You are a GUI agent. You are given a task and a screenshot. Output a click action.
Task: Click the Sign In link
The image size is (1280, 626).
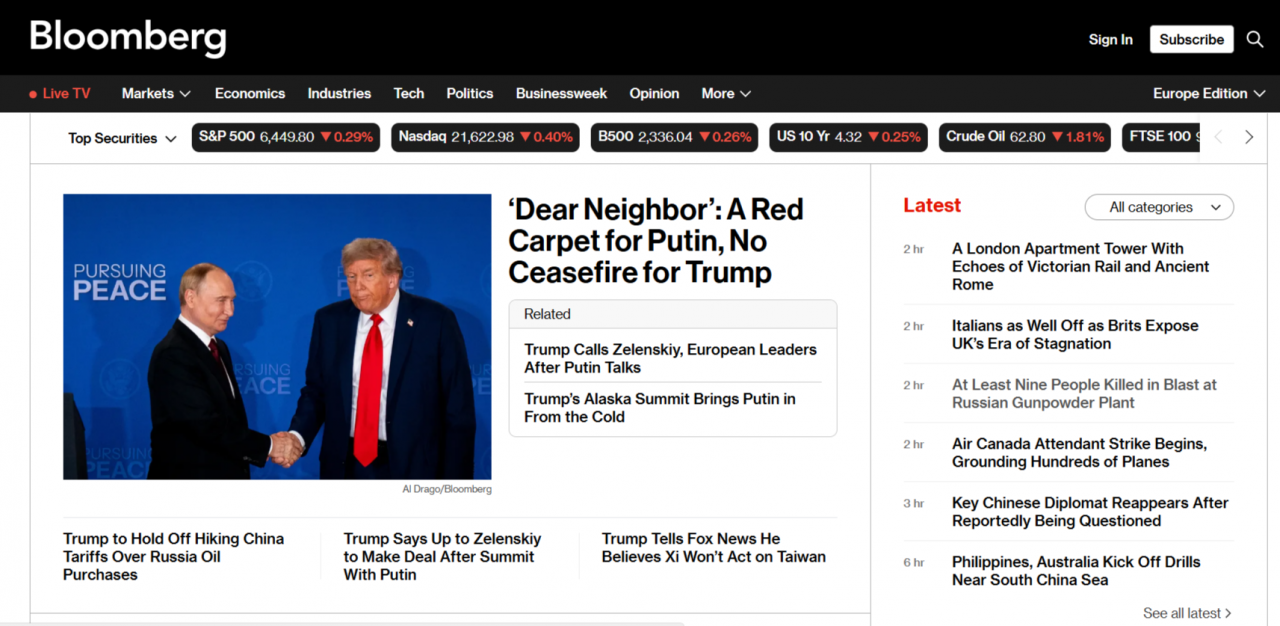tap(1111, 39)
